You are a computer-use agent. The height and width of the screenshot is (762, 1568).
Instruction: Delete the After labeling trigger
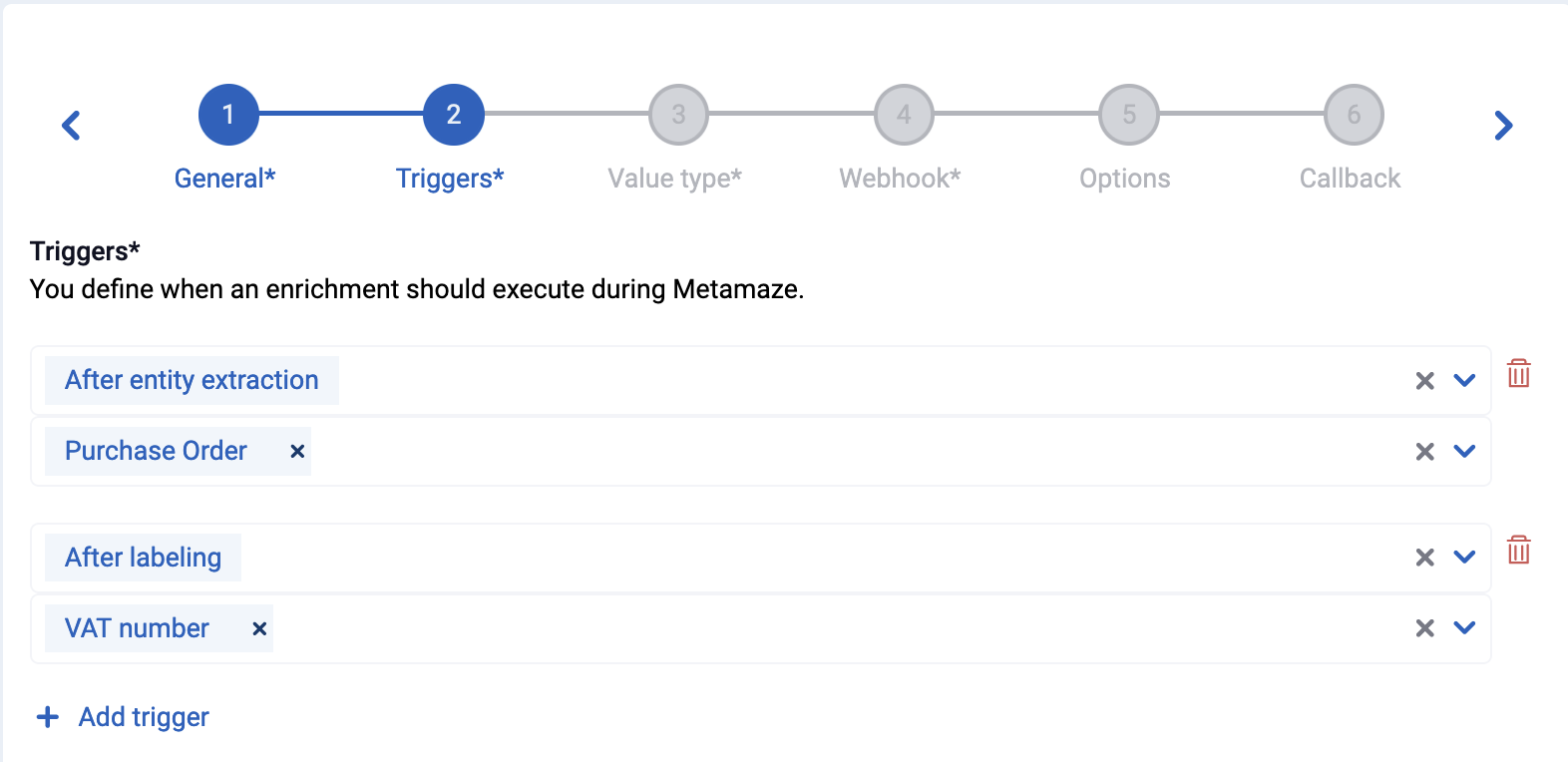pos(1518,550)
